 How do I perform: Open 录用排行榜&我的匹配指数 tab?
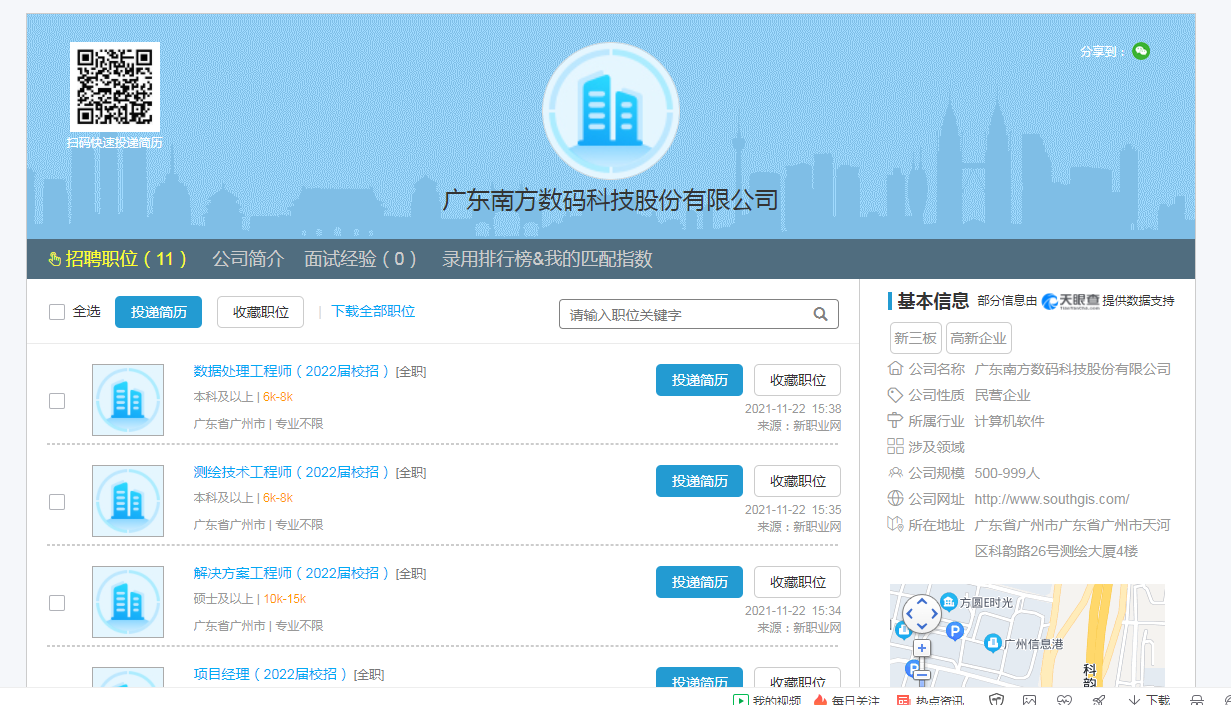pos(547,259)
